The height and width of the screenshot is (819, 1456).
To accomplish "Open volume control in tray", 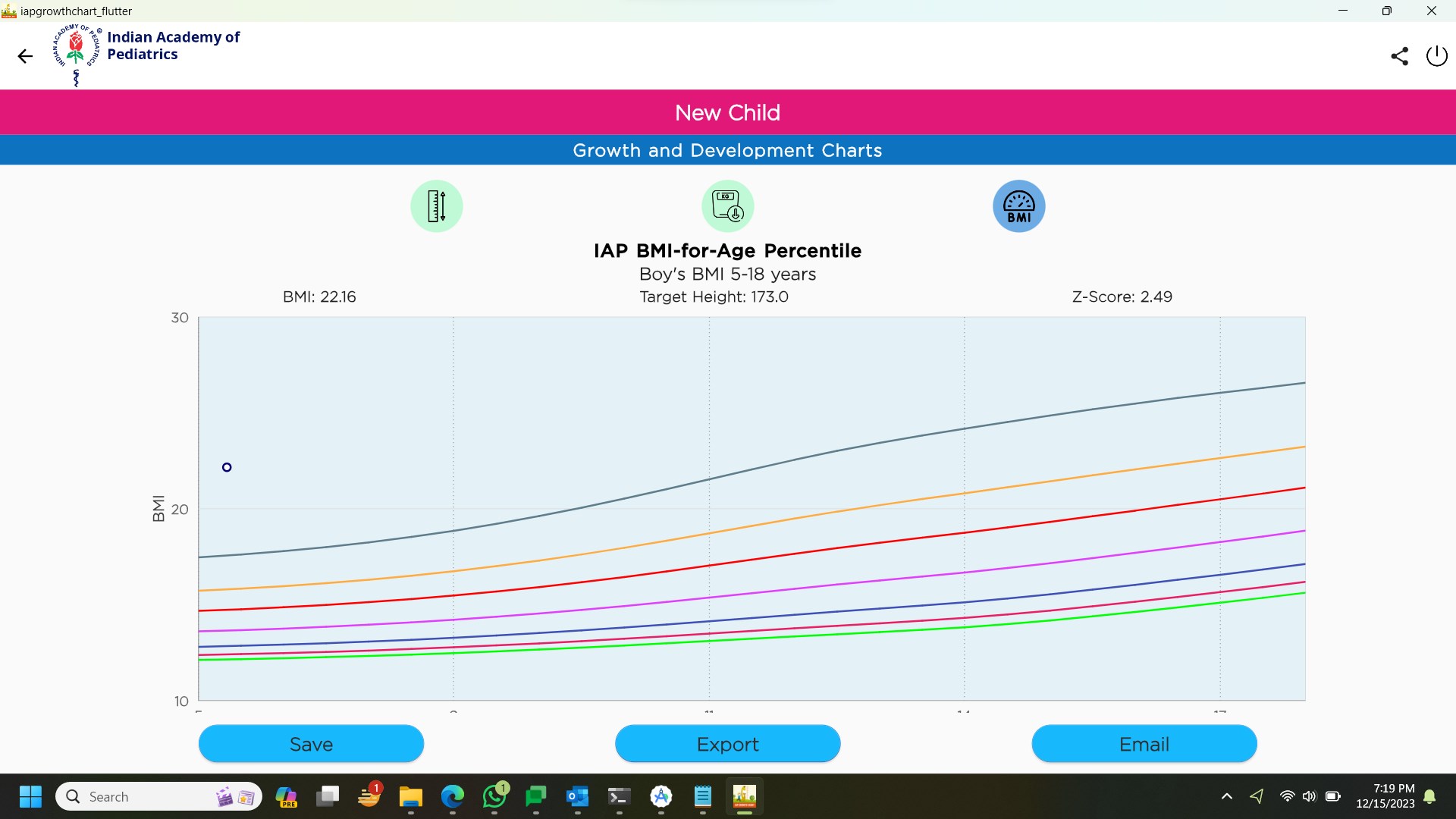I will point(1310,796).
